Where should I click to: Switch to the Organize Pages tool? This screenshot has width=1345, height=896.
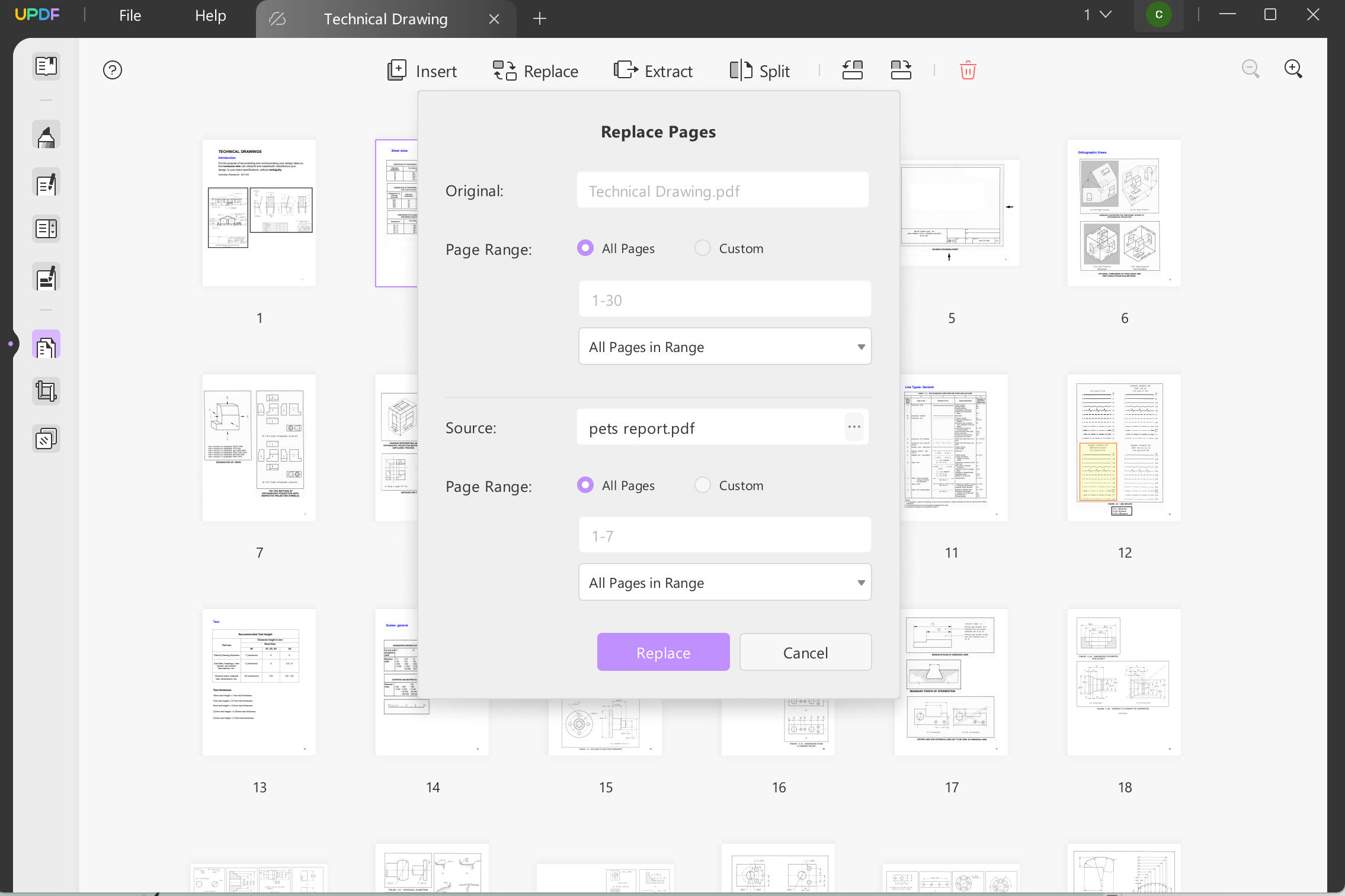pos(46,344)
